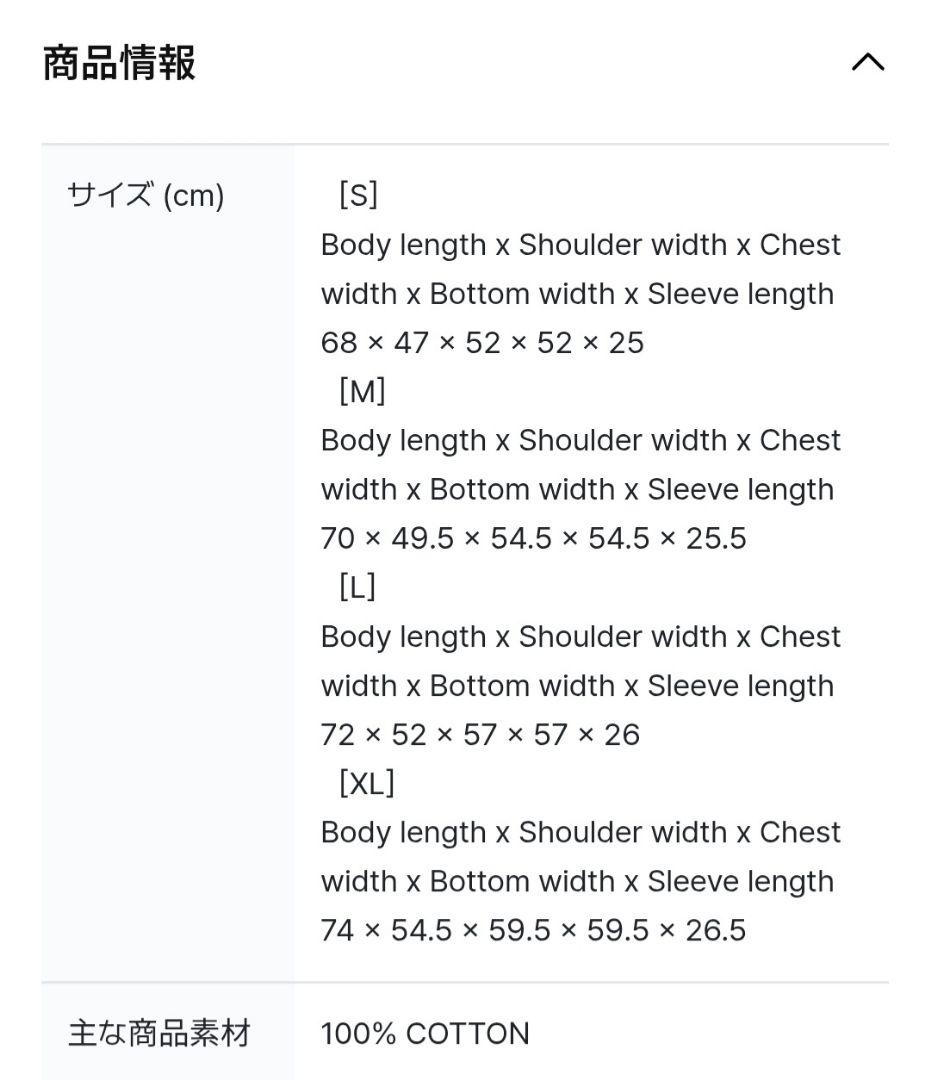Click the Body length line under [S]
The width and height of the screenshot is (930, 1080).
(580, 245)
